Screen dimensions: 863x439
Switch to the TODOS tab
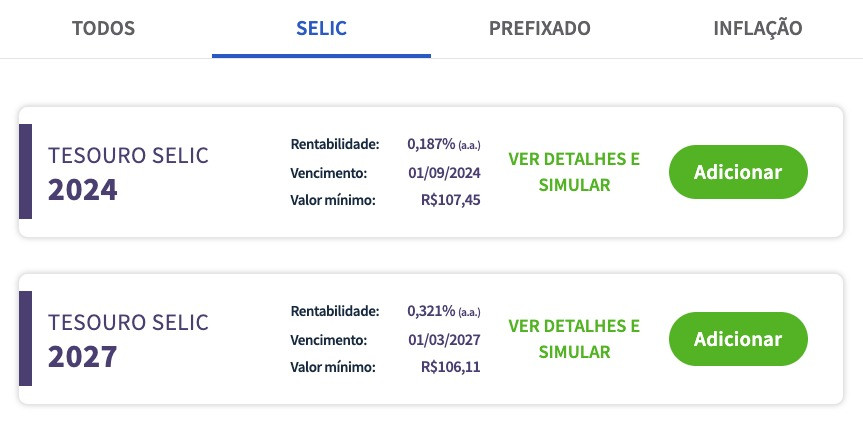pyautogui.click(x=103, y=28)
